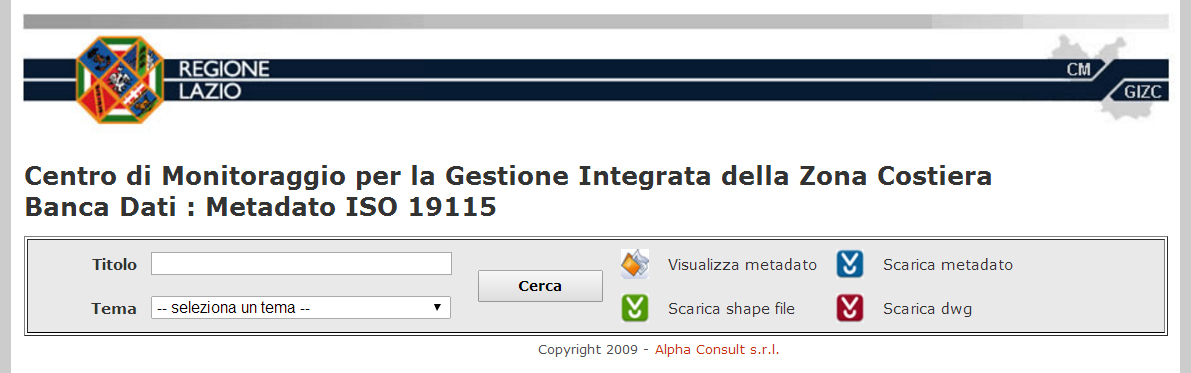Click the Scarica shape file label
Viewport: 1191px width, 373px height.
[731, 309]
